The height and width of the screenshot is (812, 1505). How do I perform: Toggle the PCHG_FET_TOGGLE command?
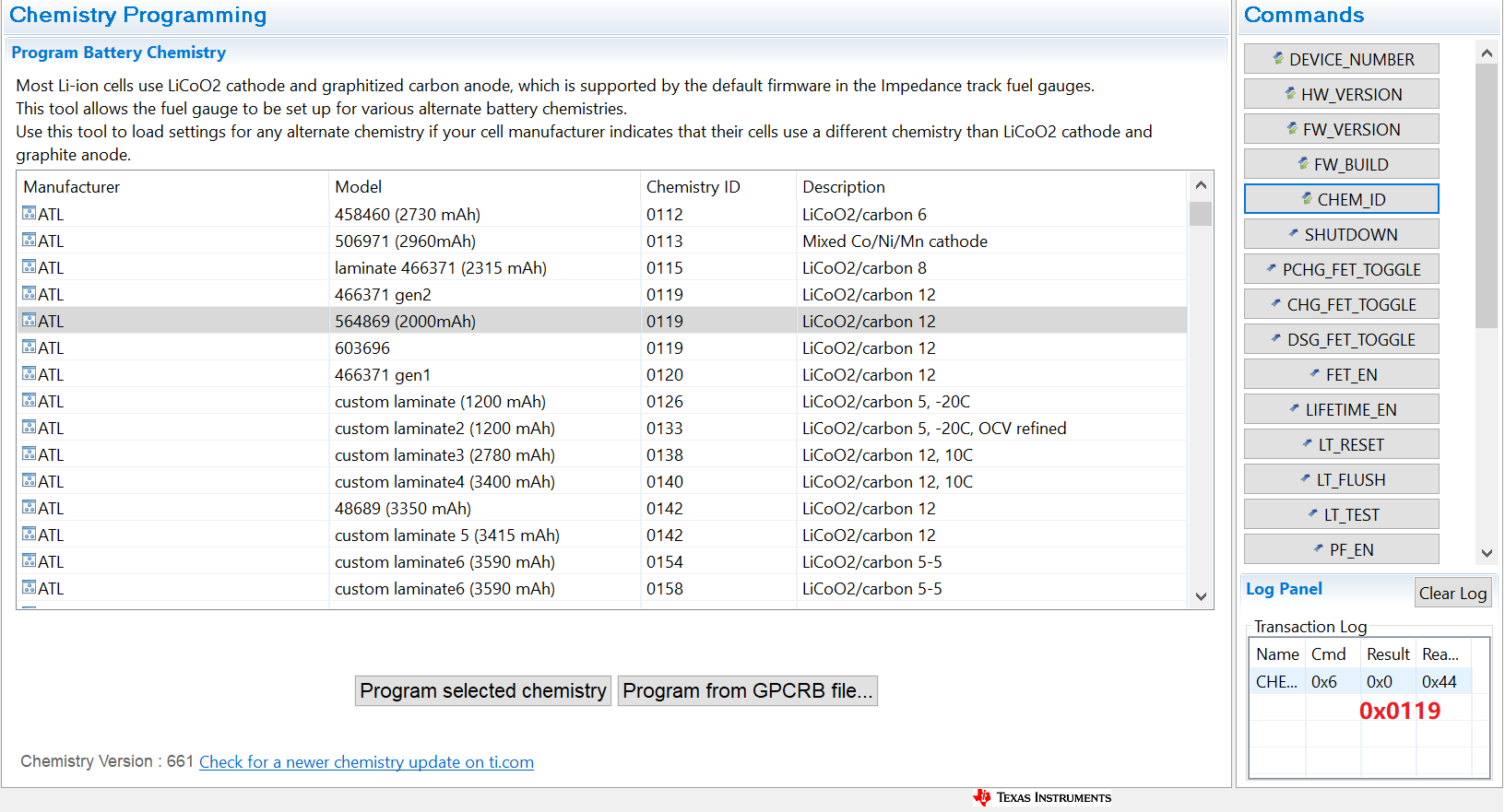click(x=1341, y=269)
